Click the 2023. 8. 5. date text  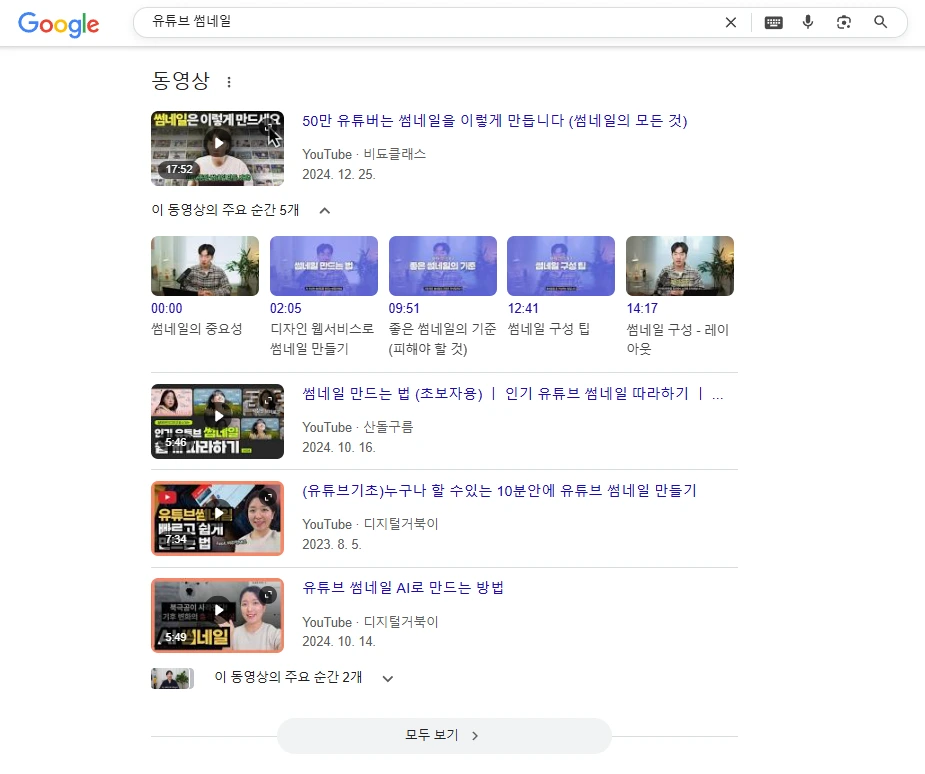click(332, 545)
